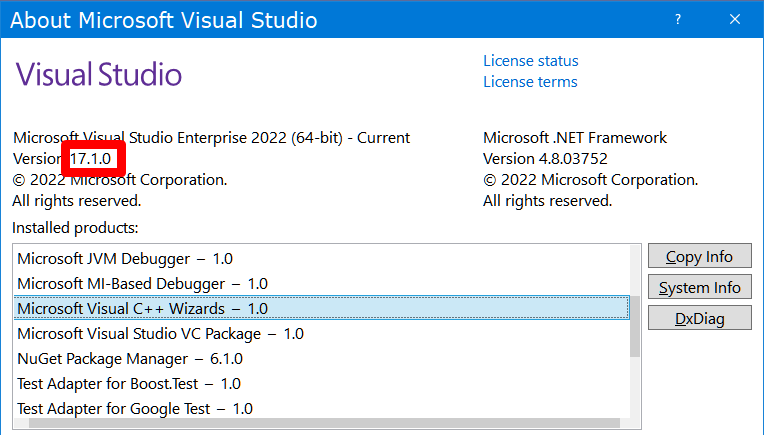
Task: Select Microsoft JVM Debugger in the list
Action: [125, 259]
